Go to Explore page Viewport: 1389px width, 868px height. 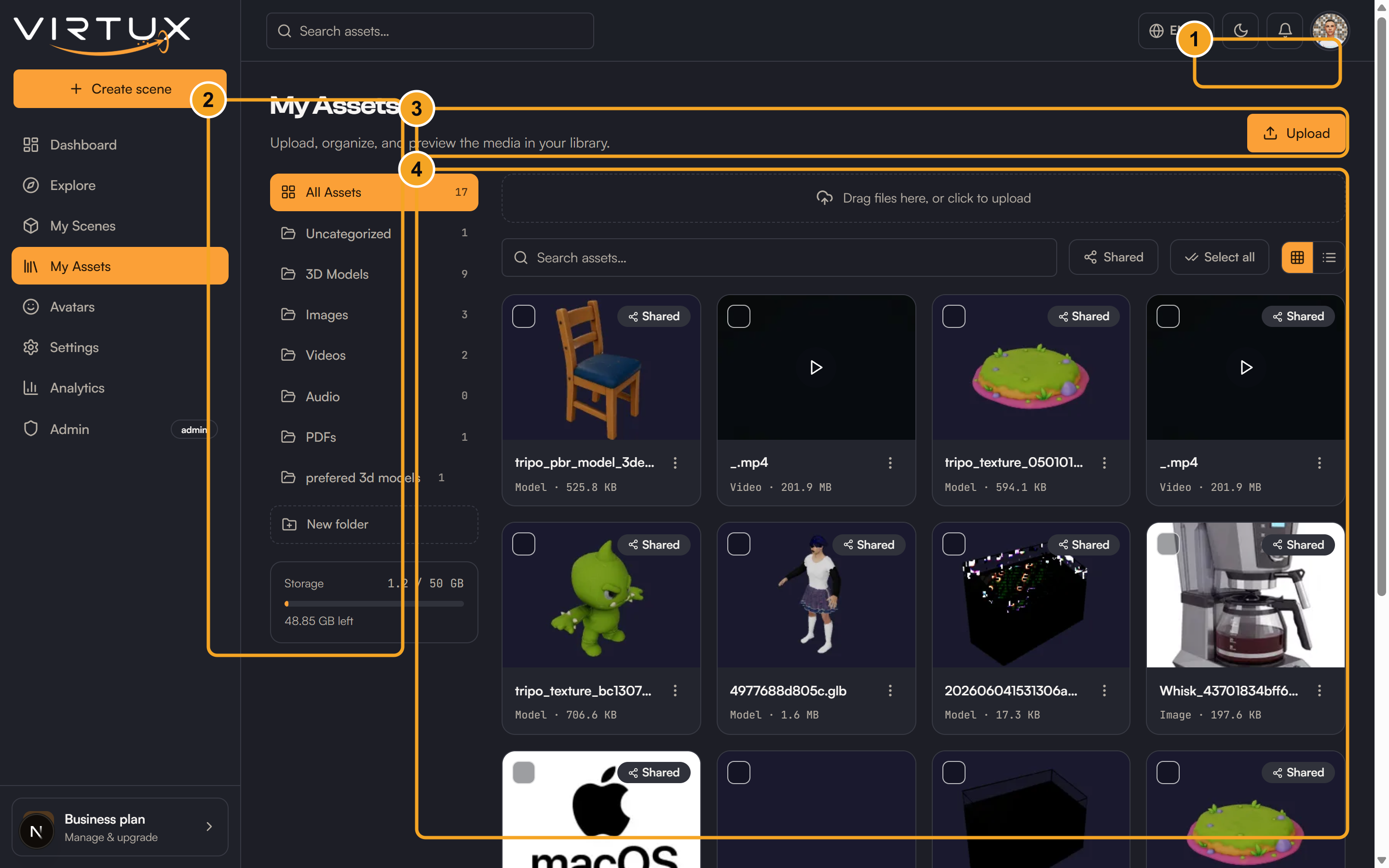(120, 186)
